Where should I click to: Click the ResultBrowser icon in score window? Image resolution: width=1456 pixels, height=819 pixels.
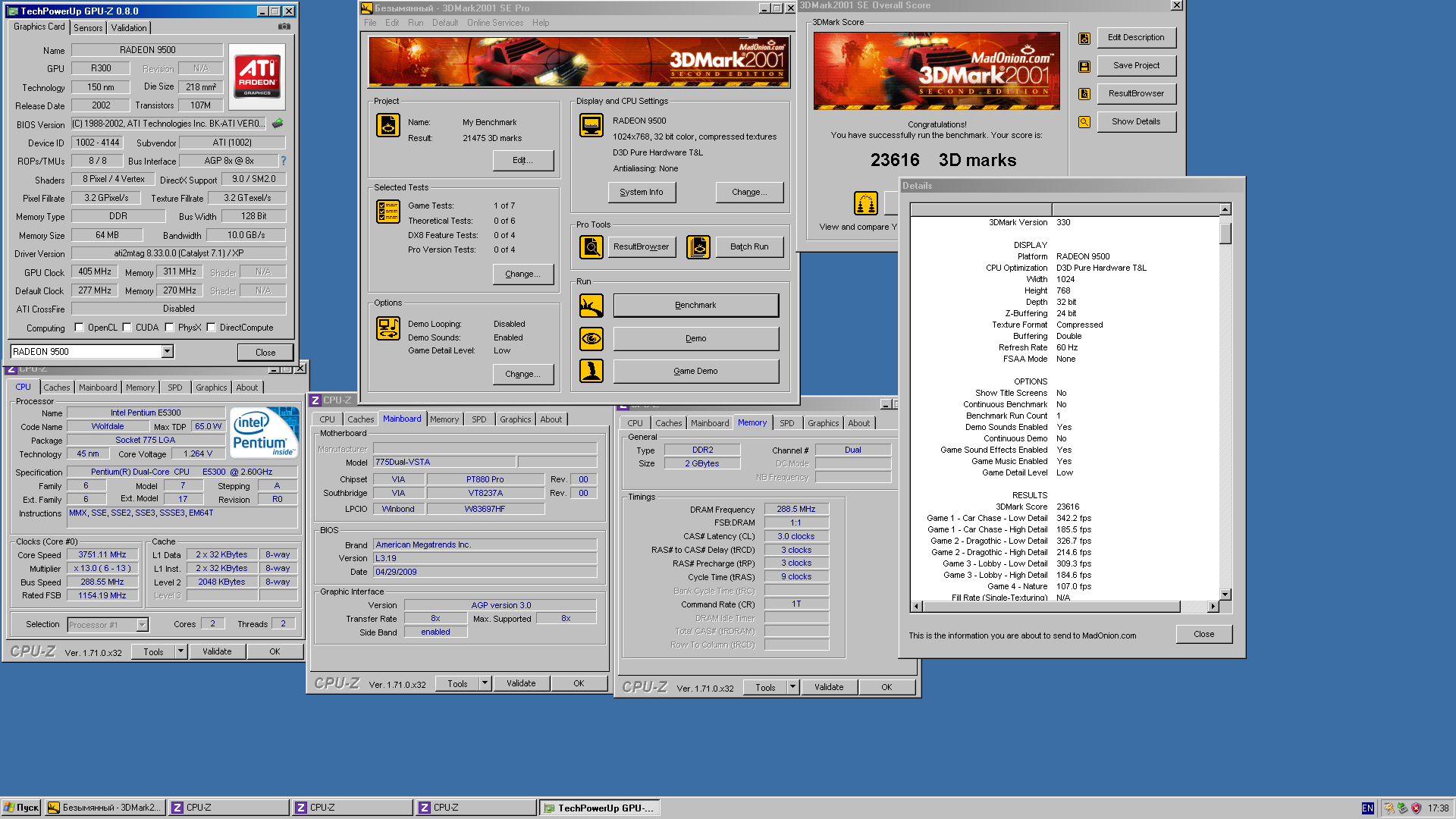pos(1084,94)
